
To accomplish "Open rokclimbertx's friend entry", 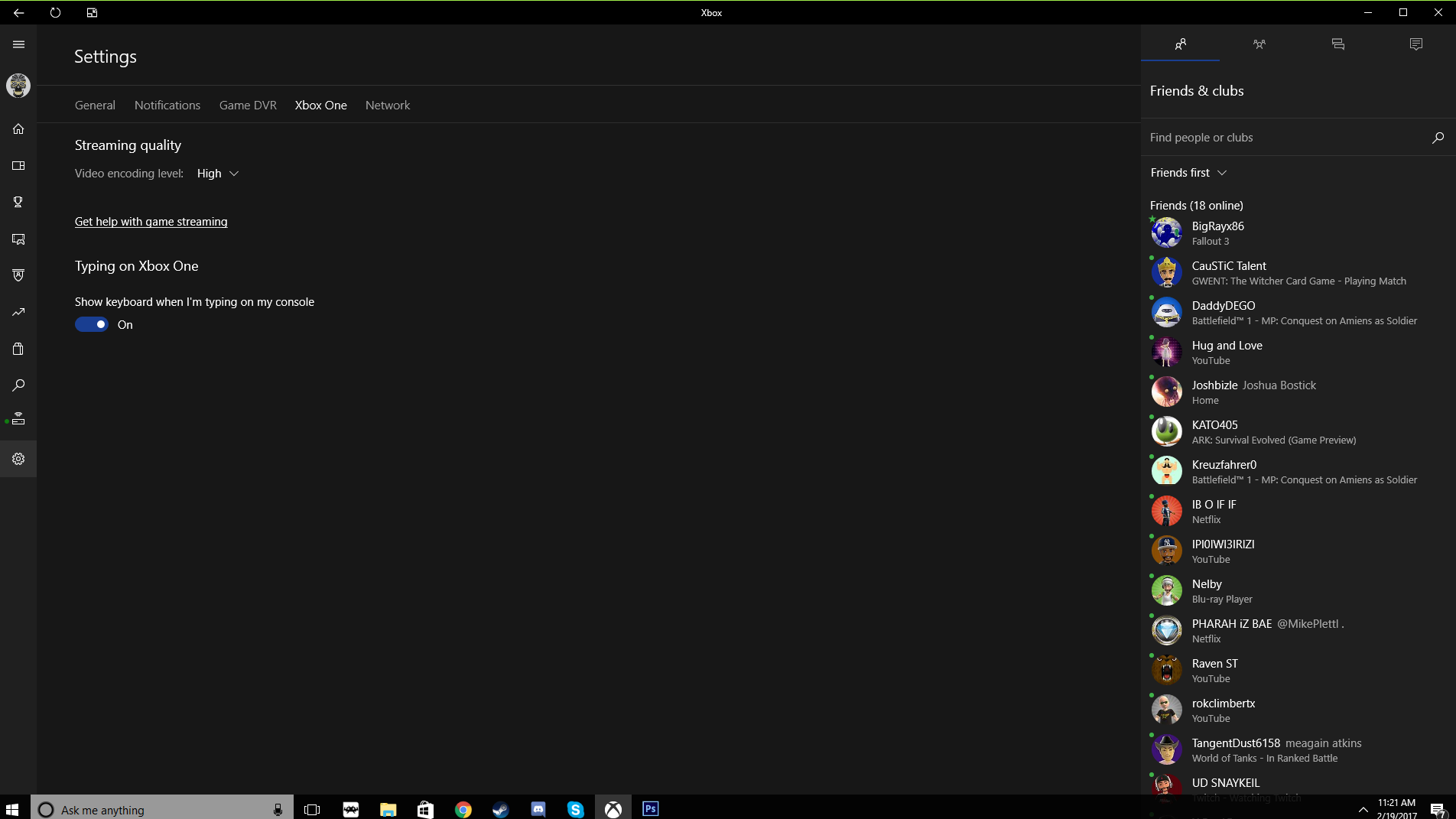I will pos(1298,710).
